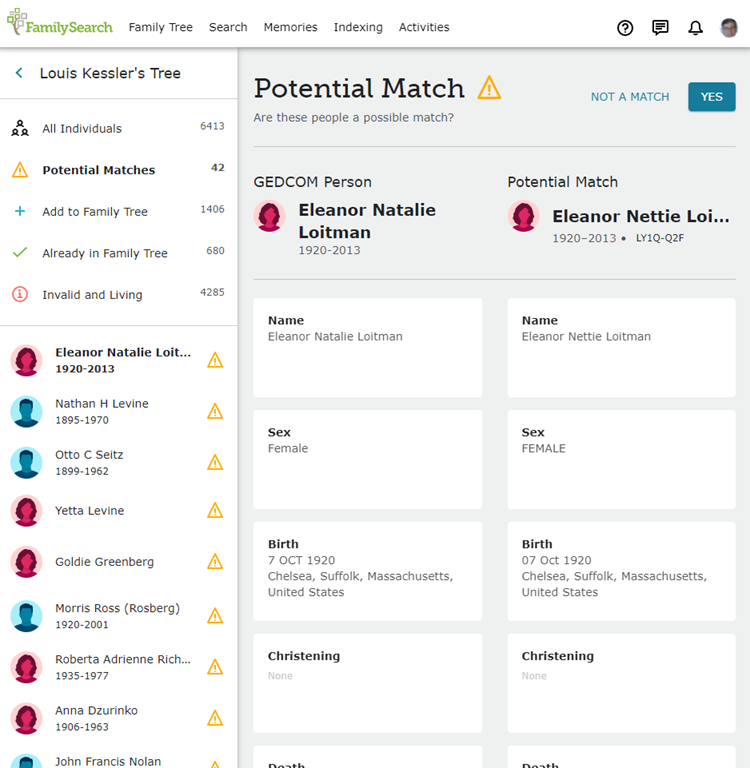Click the NOT A MATCH button

tap(630, 97)
